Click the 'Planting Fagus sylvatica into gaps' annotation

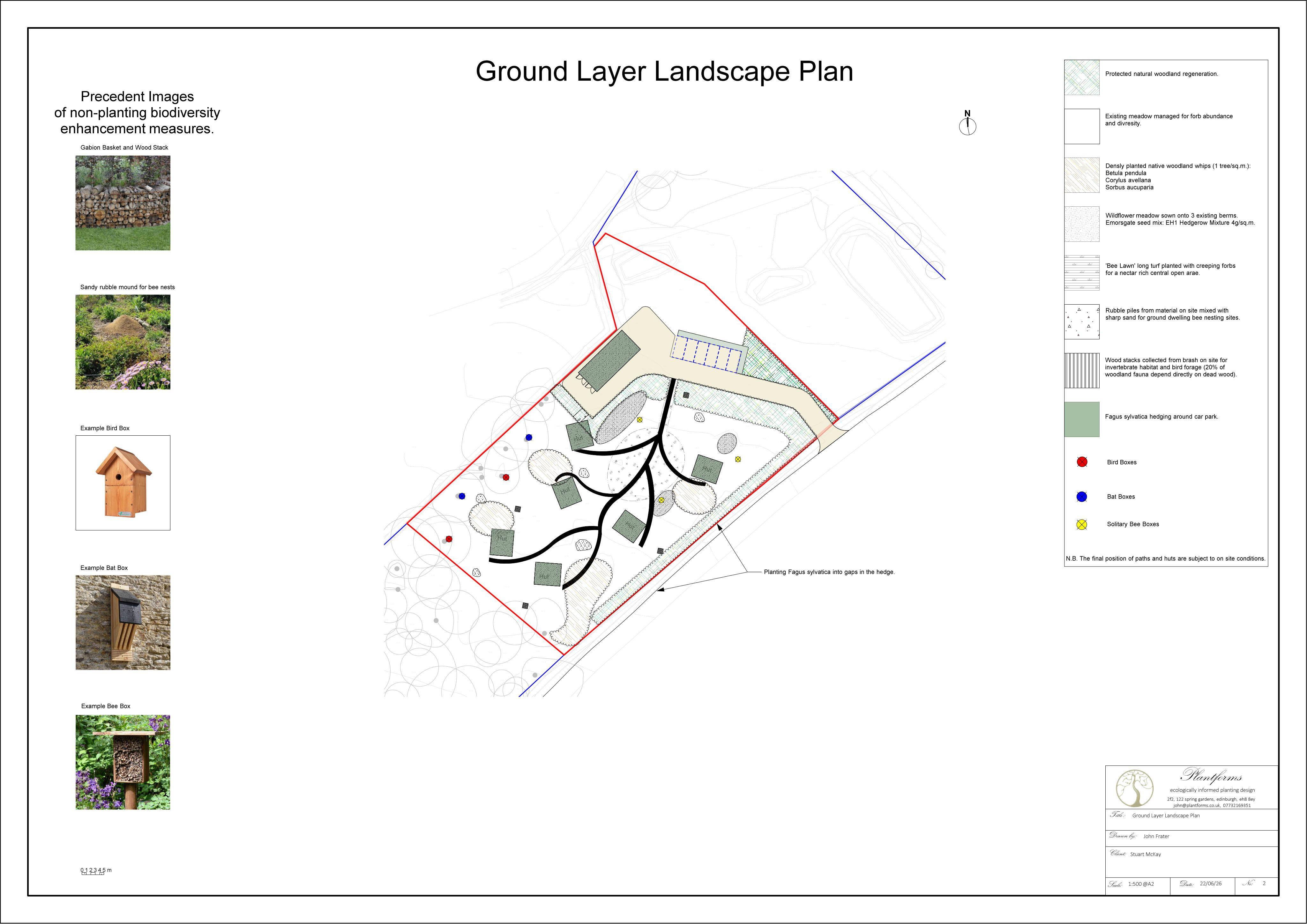tap(829, 572)
